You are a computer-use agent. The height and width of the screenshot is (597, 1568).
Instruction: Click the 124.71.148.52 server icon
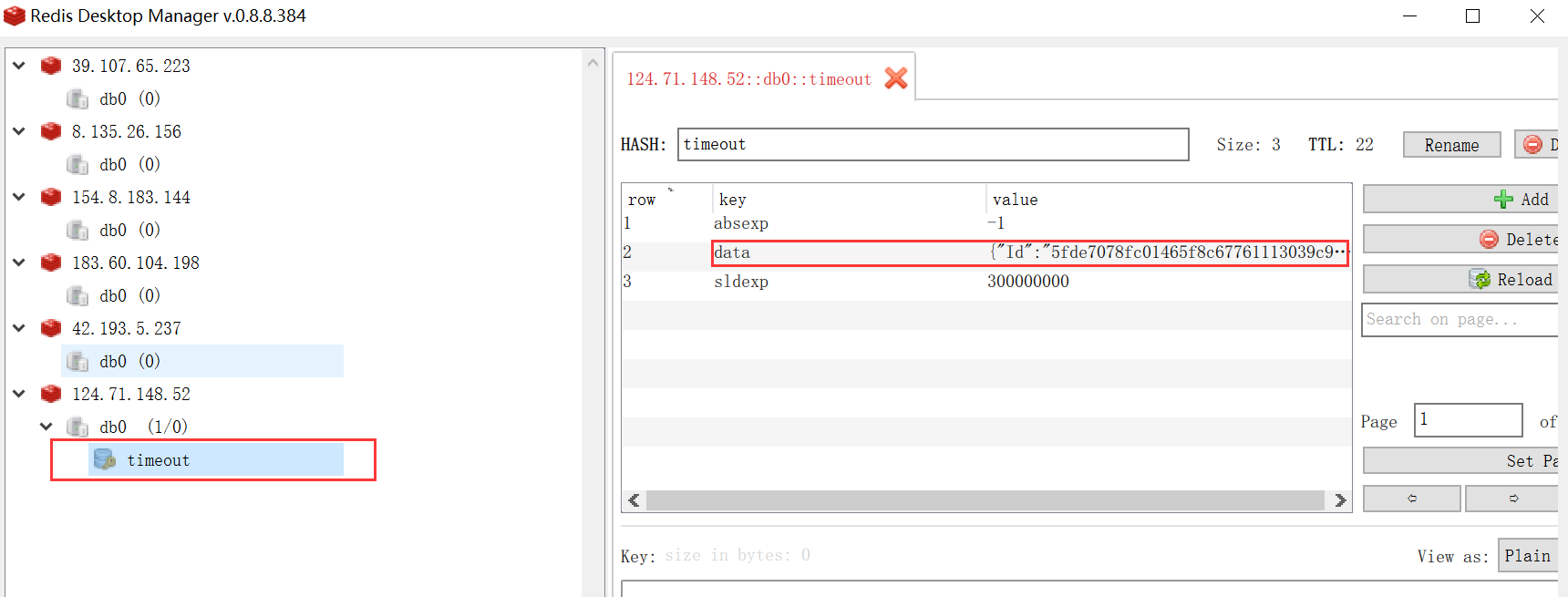click(x=51, y=394)
